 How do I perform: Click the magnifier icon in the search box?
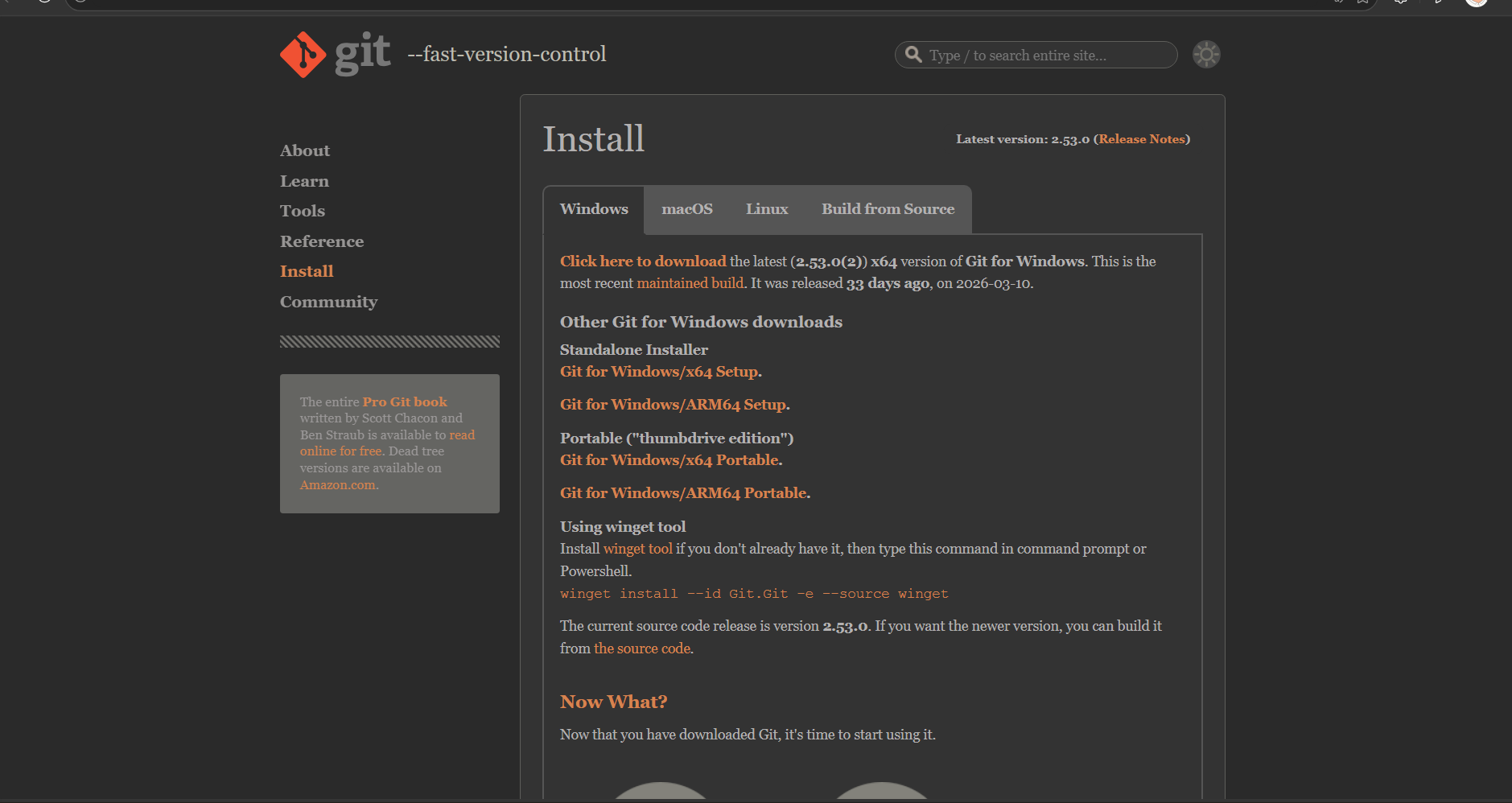[x=913, y=55]
